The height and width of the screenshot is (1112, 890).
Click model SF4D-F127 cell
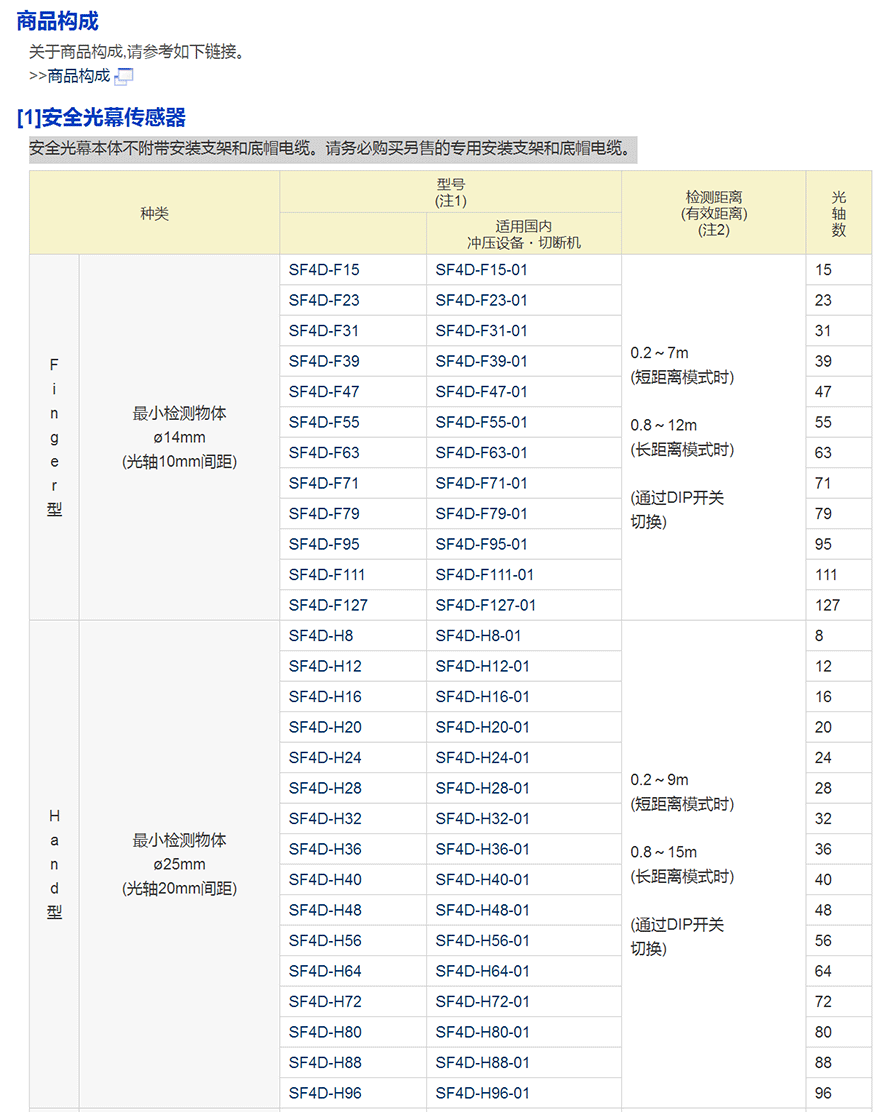pos(328,605)
